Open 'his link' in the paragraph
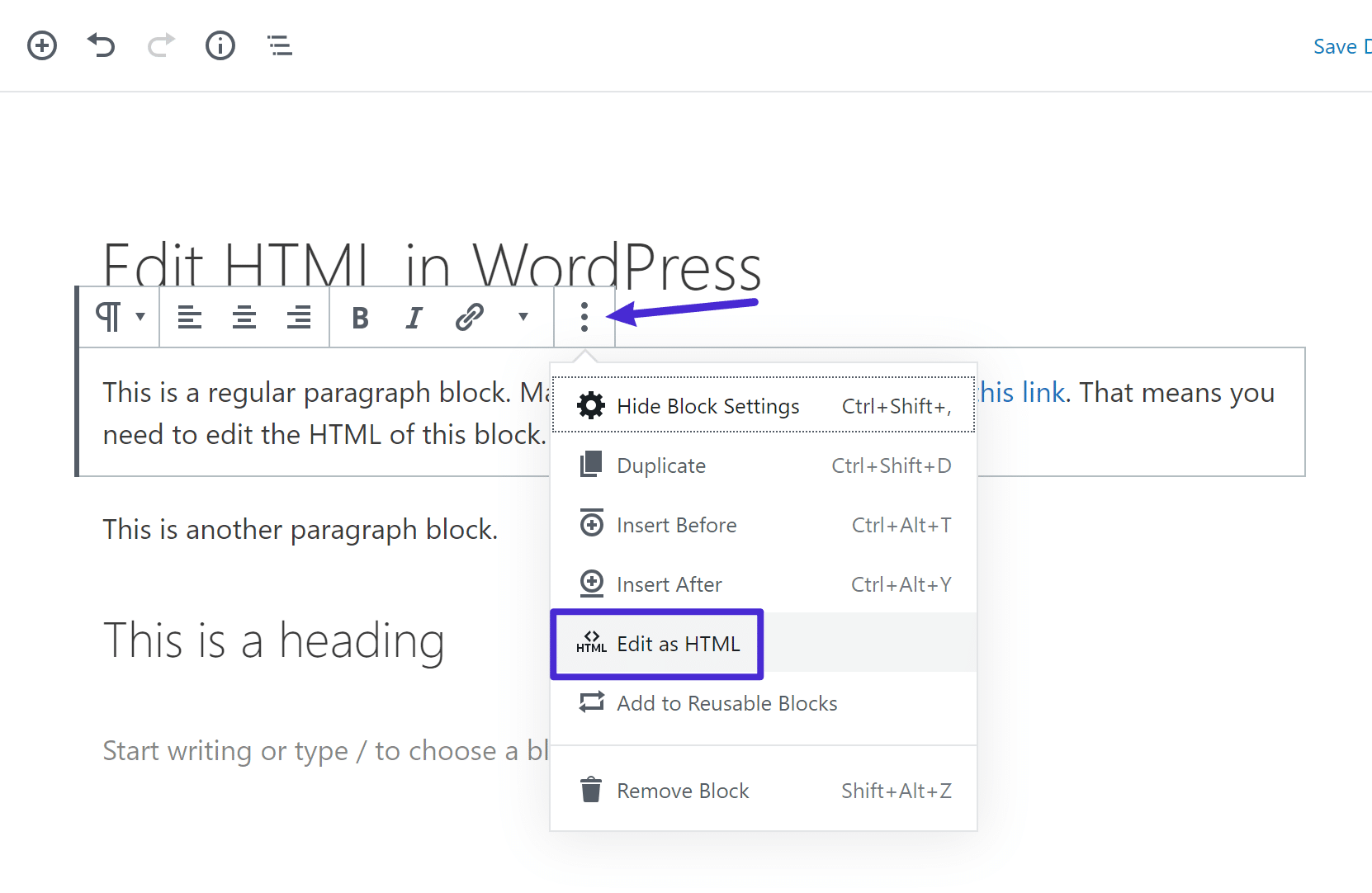1372x893 pixels. tap(1023, 392)
